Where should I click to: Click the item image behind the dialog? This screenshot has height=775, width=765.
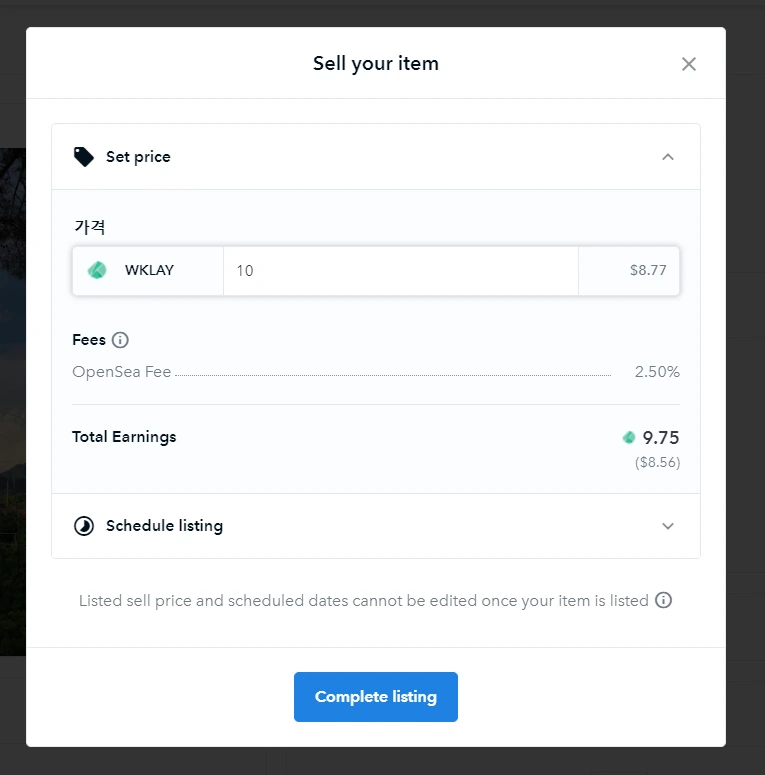[12, 400]
